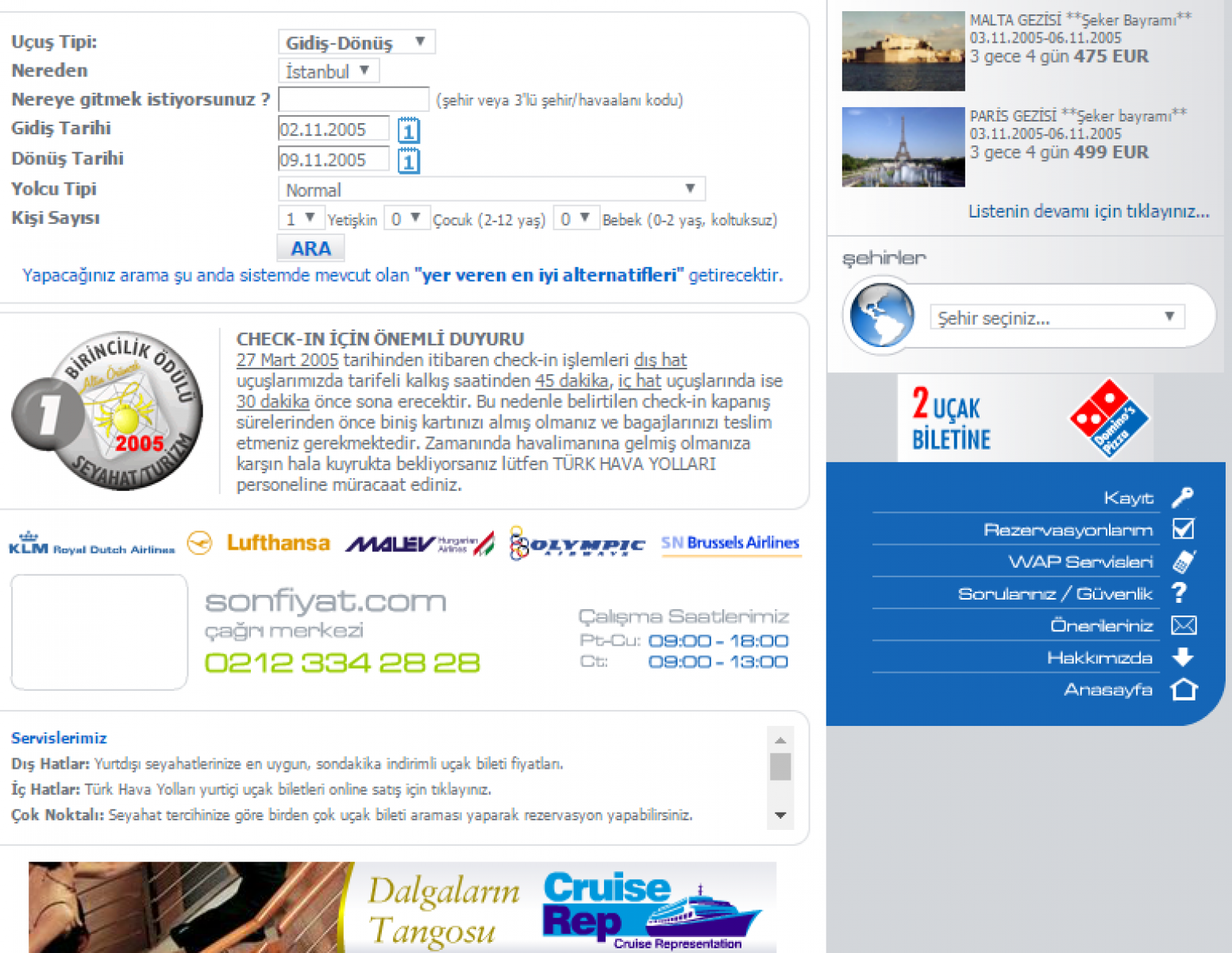
Task: Go to Hakkımızda in the side menu
Action: 1099,658
